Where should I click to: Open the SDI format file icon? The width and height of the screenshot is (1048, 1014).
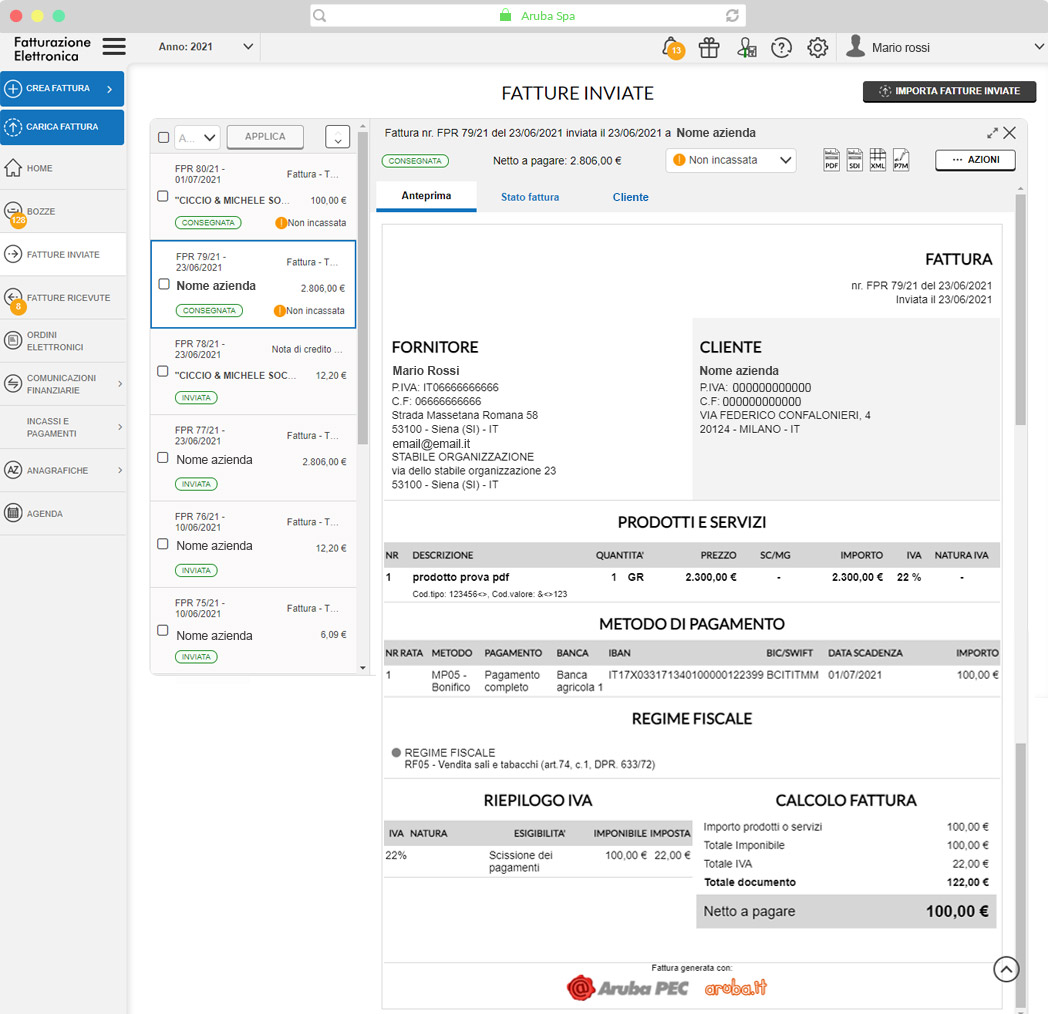854,159
